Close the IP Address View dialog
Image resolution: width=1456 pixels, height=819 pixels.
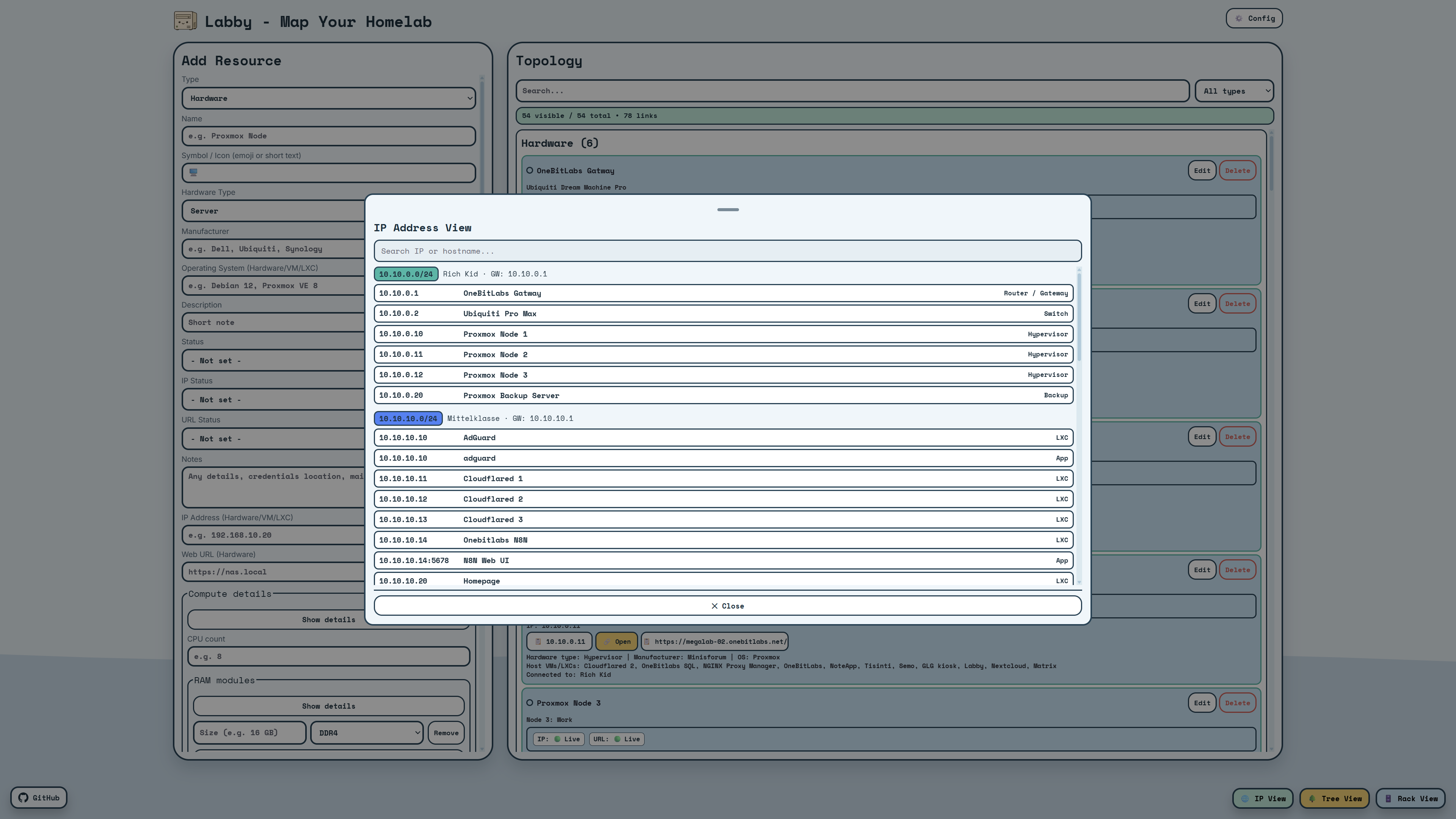[728, 606]
